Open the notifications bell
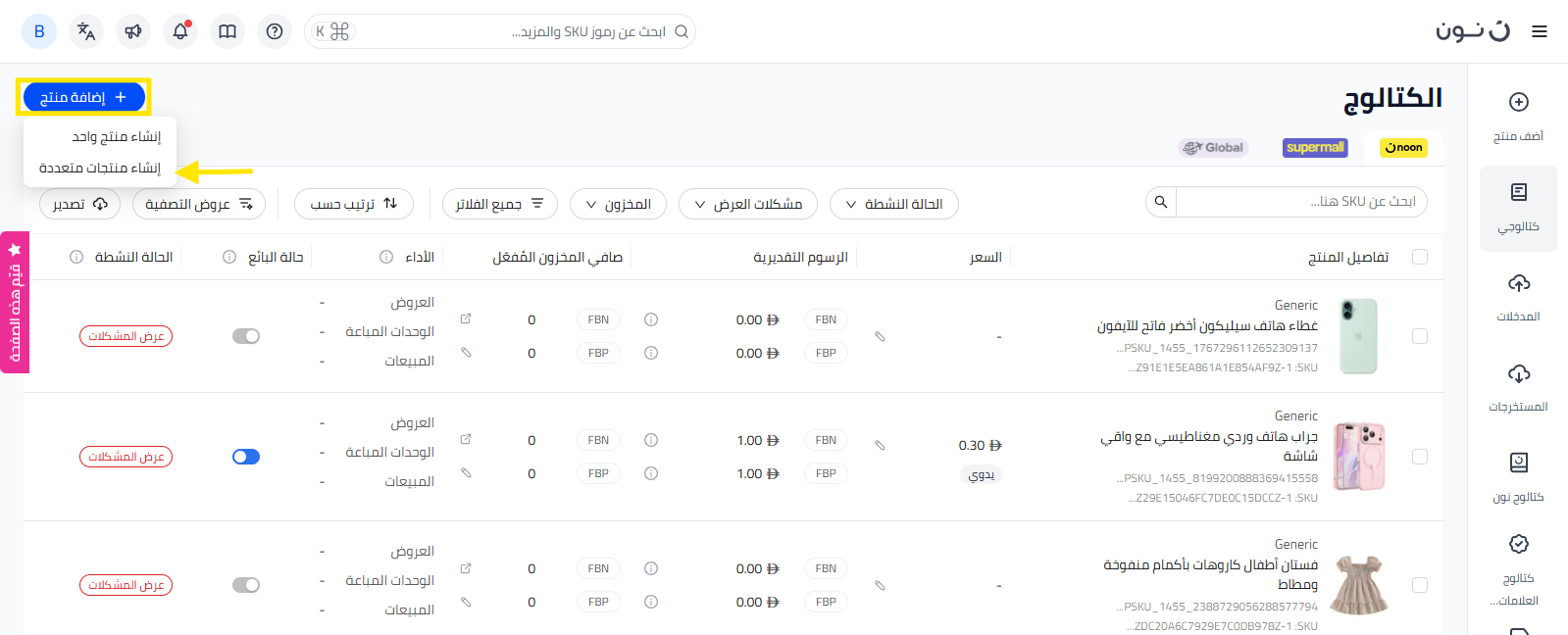 180,31
